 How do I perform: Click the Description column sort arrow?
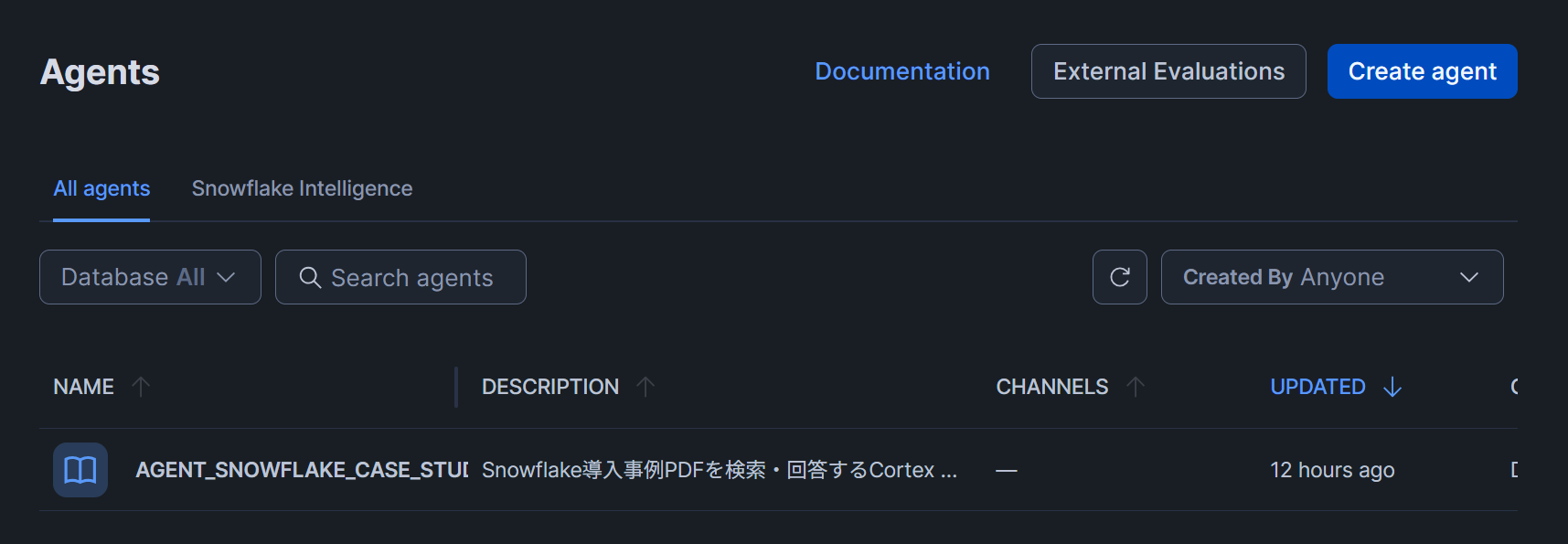(645, 387)
